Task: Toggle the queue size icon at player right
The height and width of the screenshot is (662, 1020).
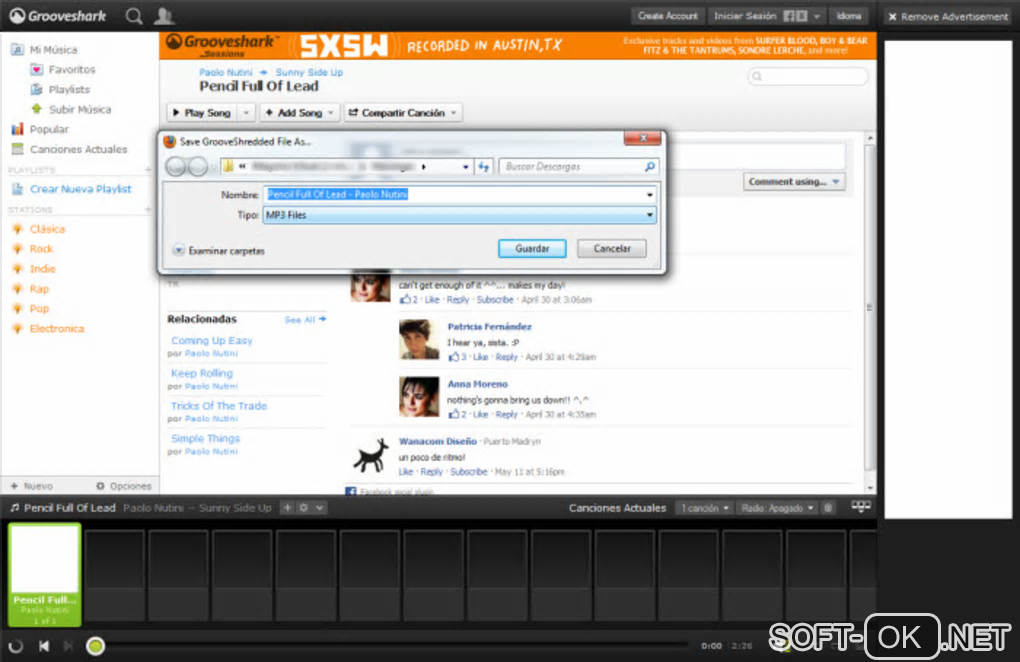Action: [861, 506]
